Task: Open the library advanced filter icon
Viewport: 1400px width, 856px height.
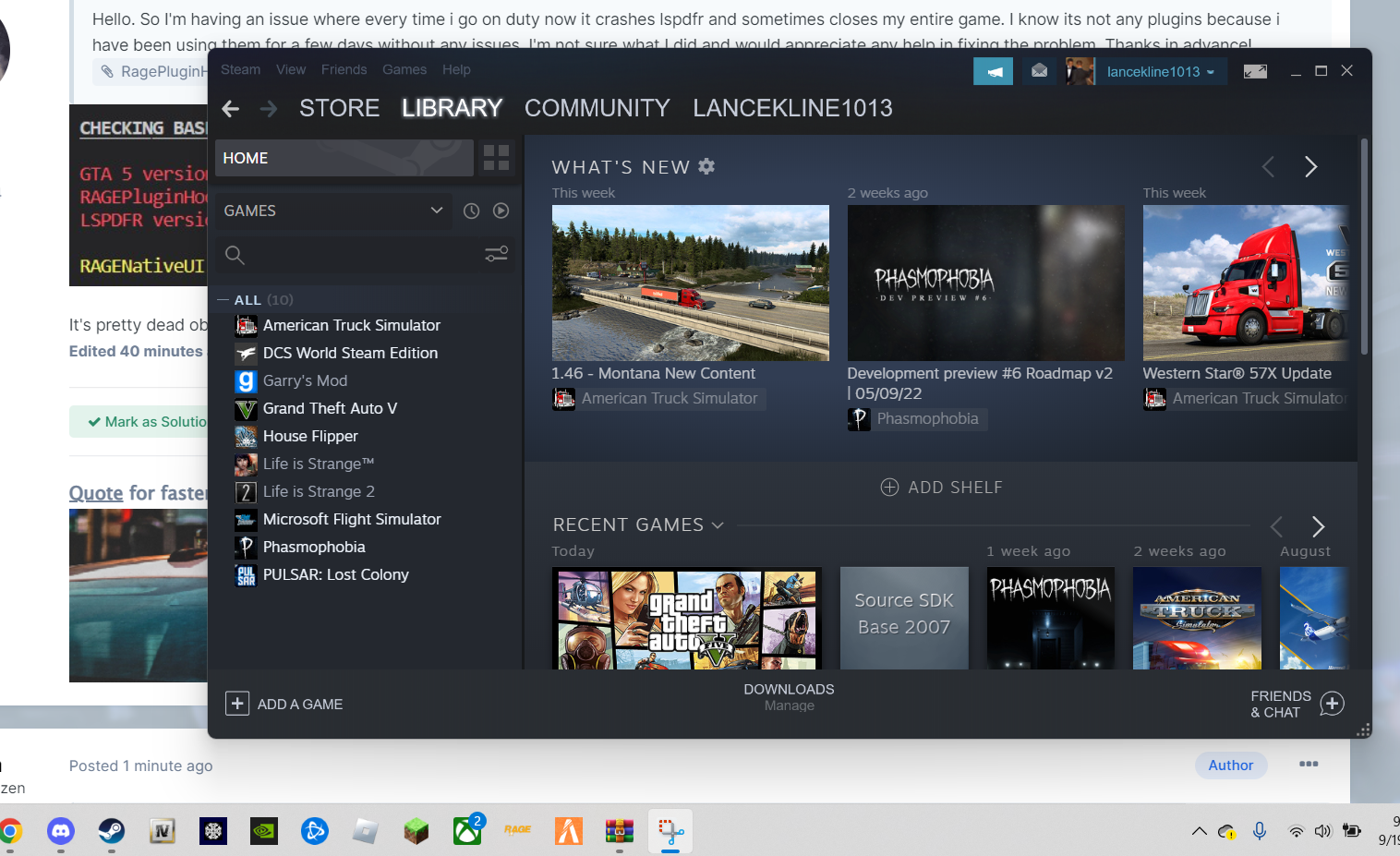Action: click(496, 254)
